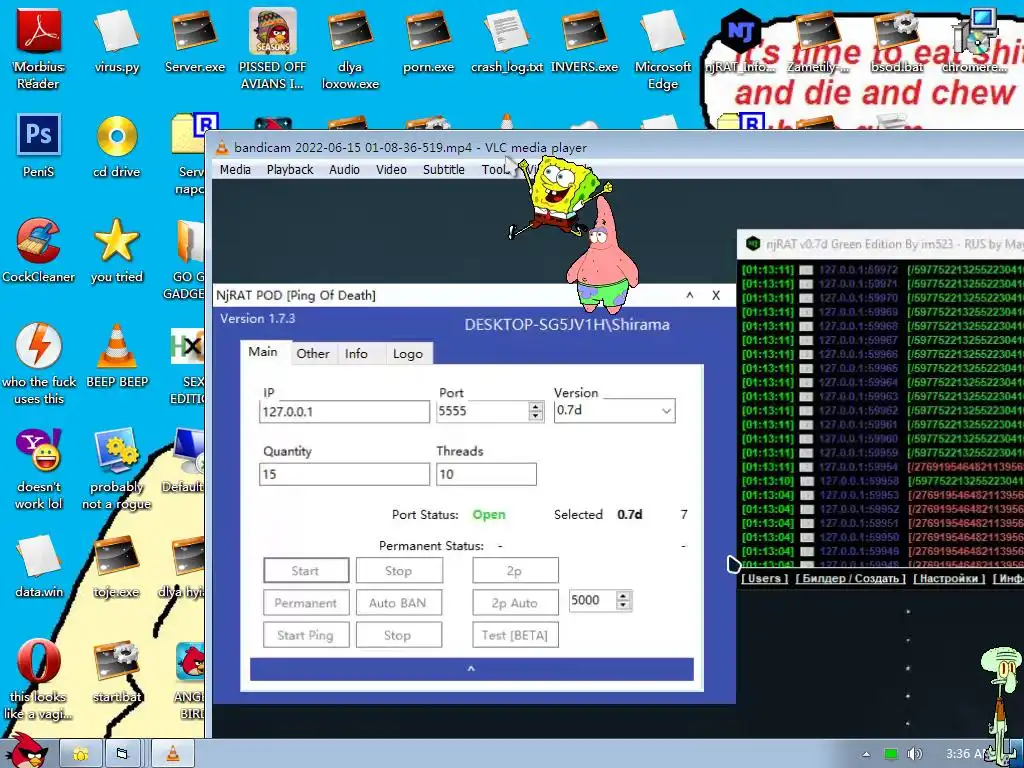Open the [Users] tab in njRAT

(765, 578)
